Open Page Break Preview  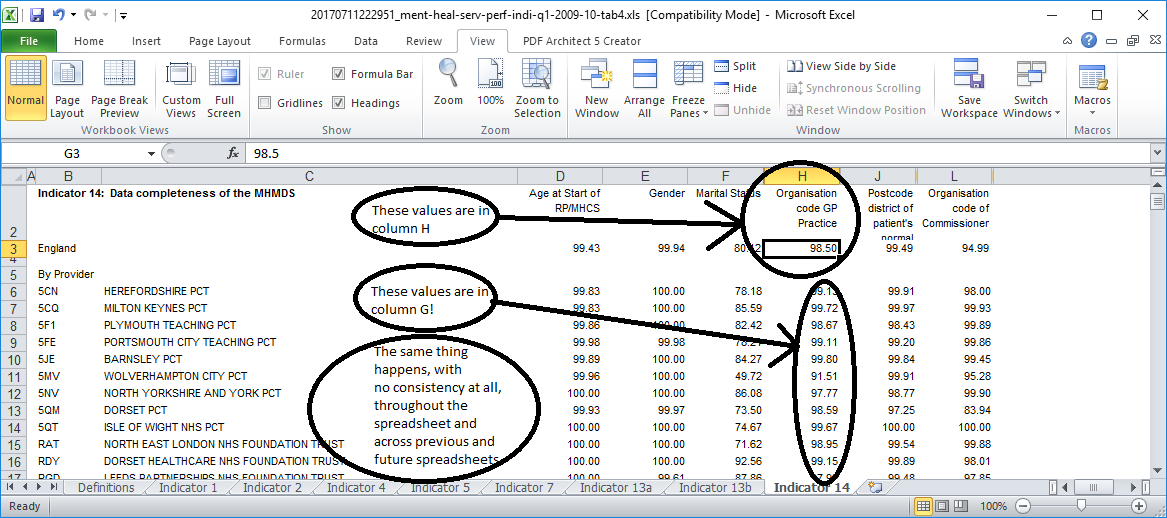[119, 88]
